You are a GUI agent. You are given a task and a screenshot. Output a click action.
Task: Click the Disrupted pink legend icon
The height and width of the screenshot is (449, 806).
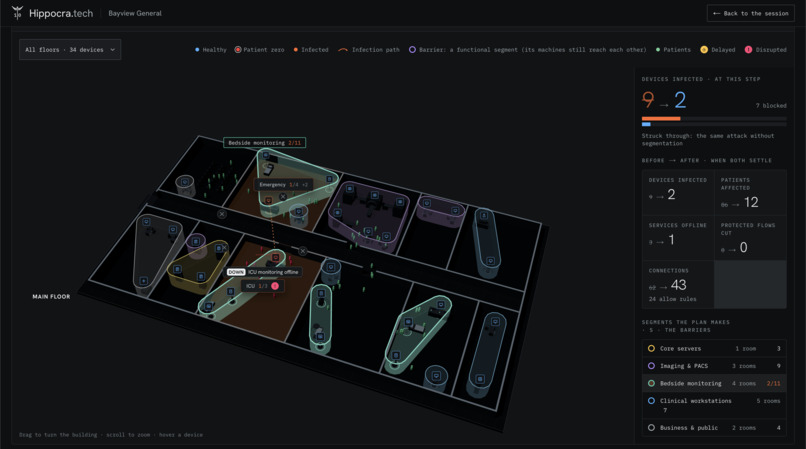pyautogui.click(x=748, y=50)
